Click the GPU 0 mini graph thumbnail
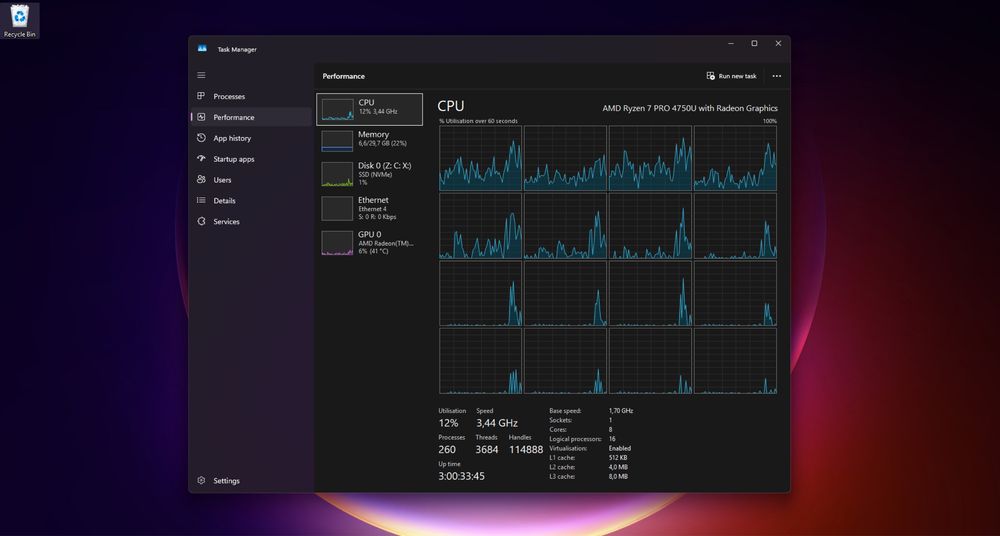 click(337, 243)
